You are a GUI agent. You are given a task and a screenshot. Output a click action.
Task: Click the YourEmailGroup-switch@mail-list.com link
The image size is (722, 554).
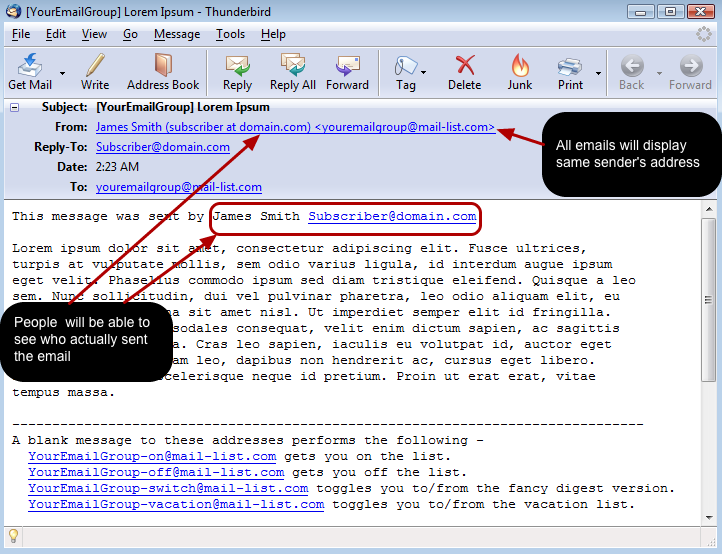click(168, 488)
